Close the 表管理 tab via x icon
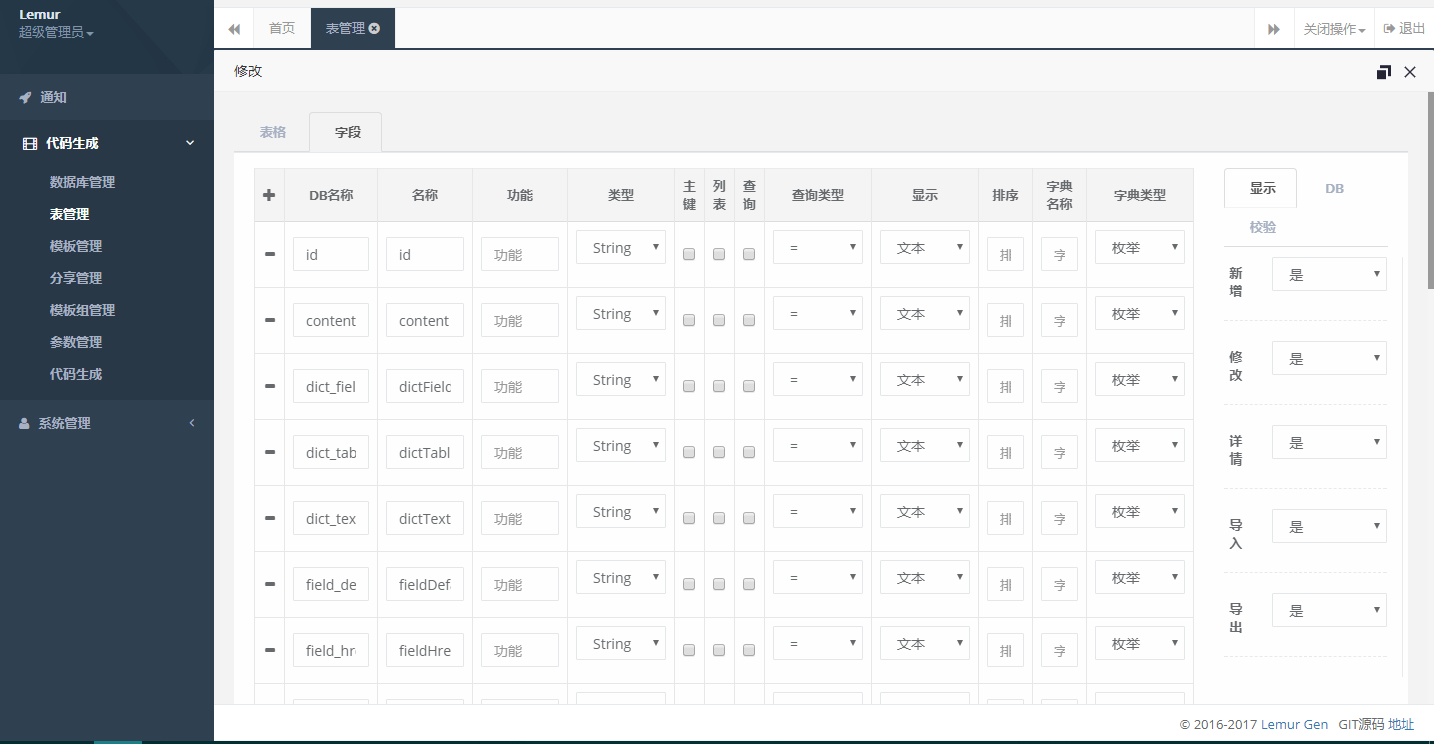This screenshot has width=1434, height=744. [374, 29]
